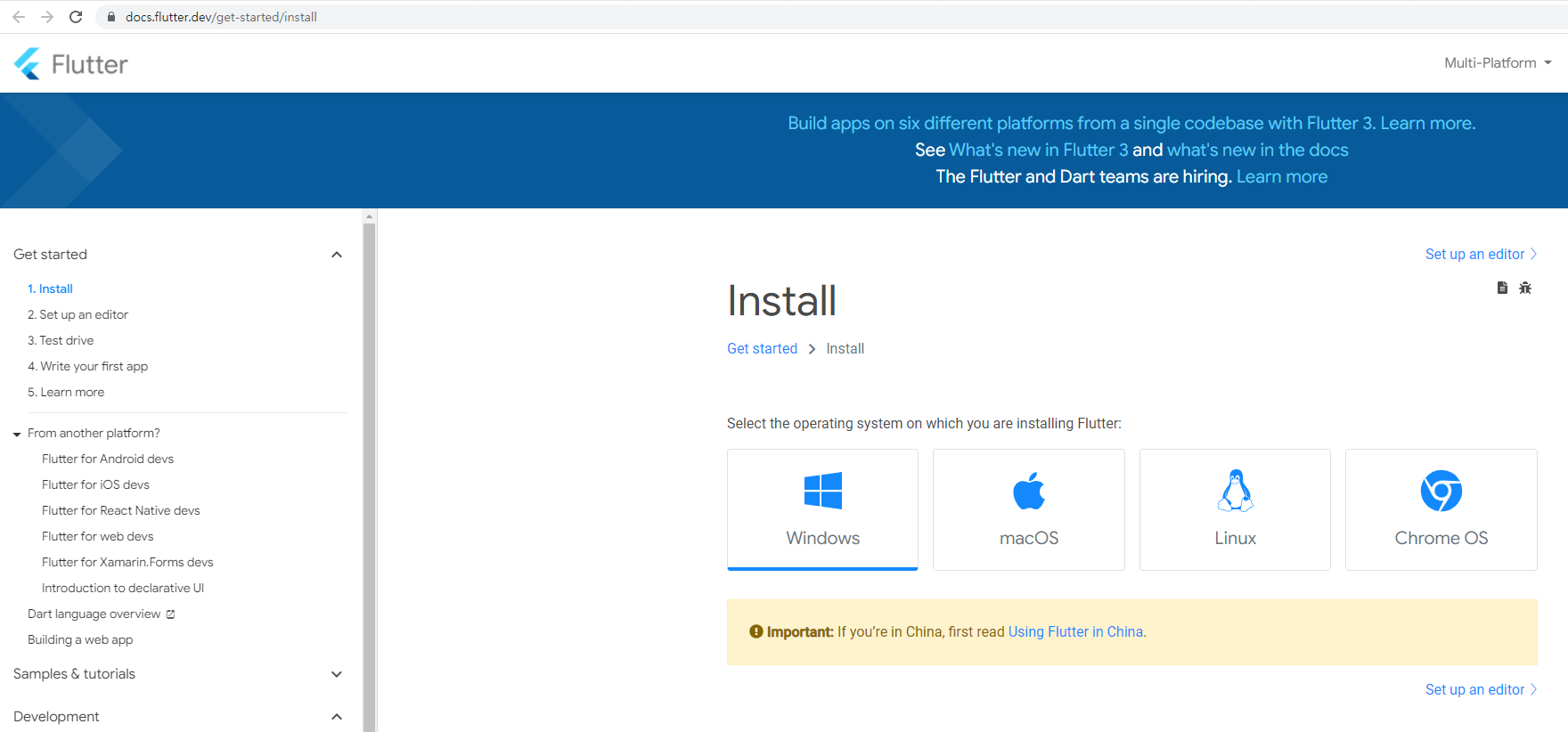
Task: Click the browser forward arrow
Action: (x=47, y=17)
